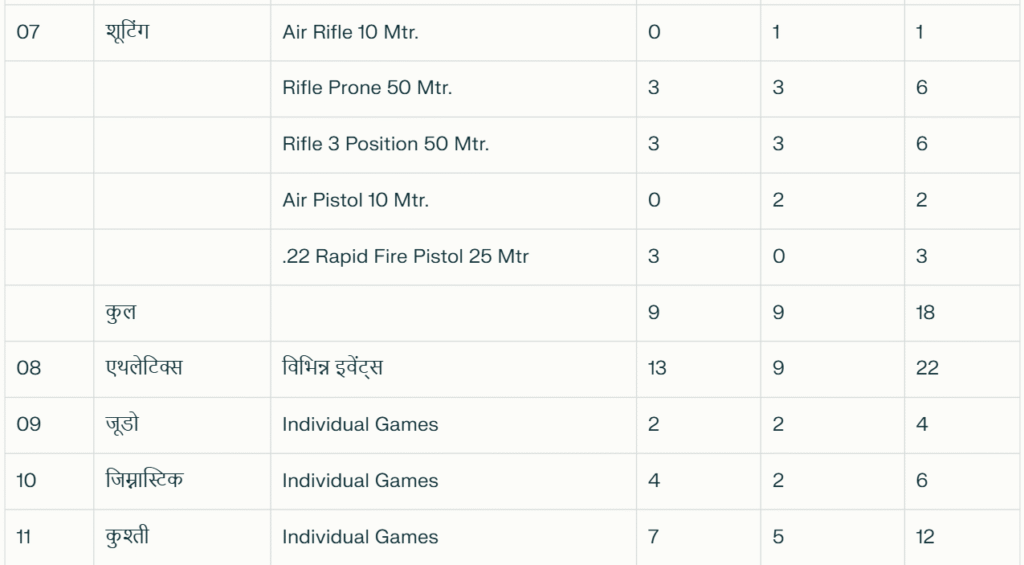Click the कुश्ती sport name
The height and width of the screenshot is (565, 1024).
pyautogui.click(x=127, y=536)
